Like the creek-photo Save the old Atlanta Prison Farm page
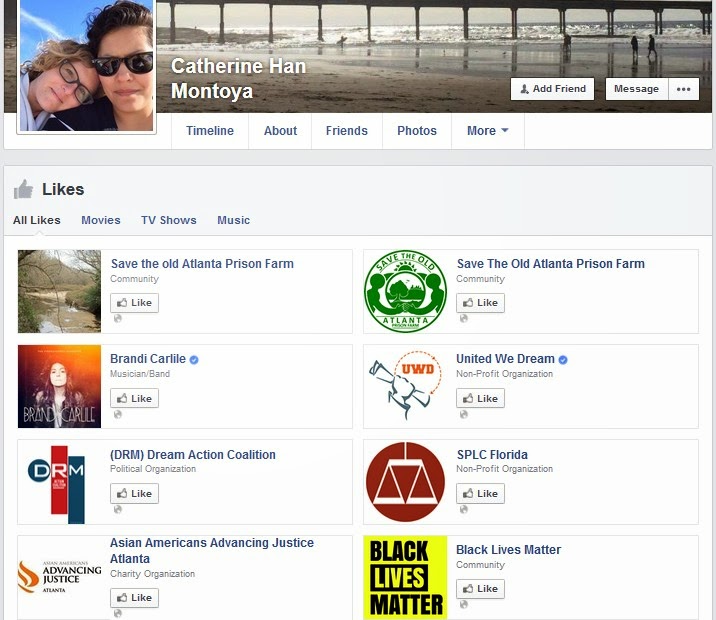The width and height of the screenshot is (716, 620). (x=134, y=303)
